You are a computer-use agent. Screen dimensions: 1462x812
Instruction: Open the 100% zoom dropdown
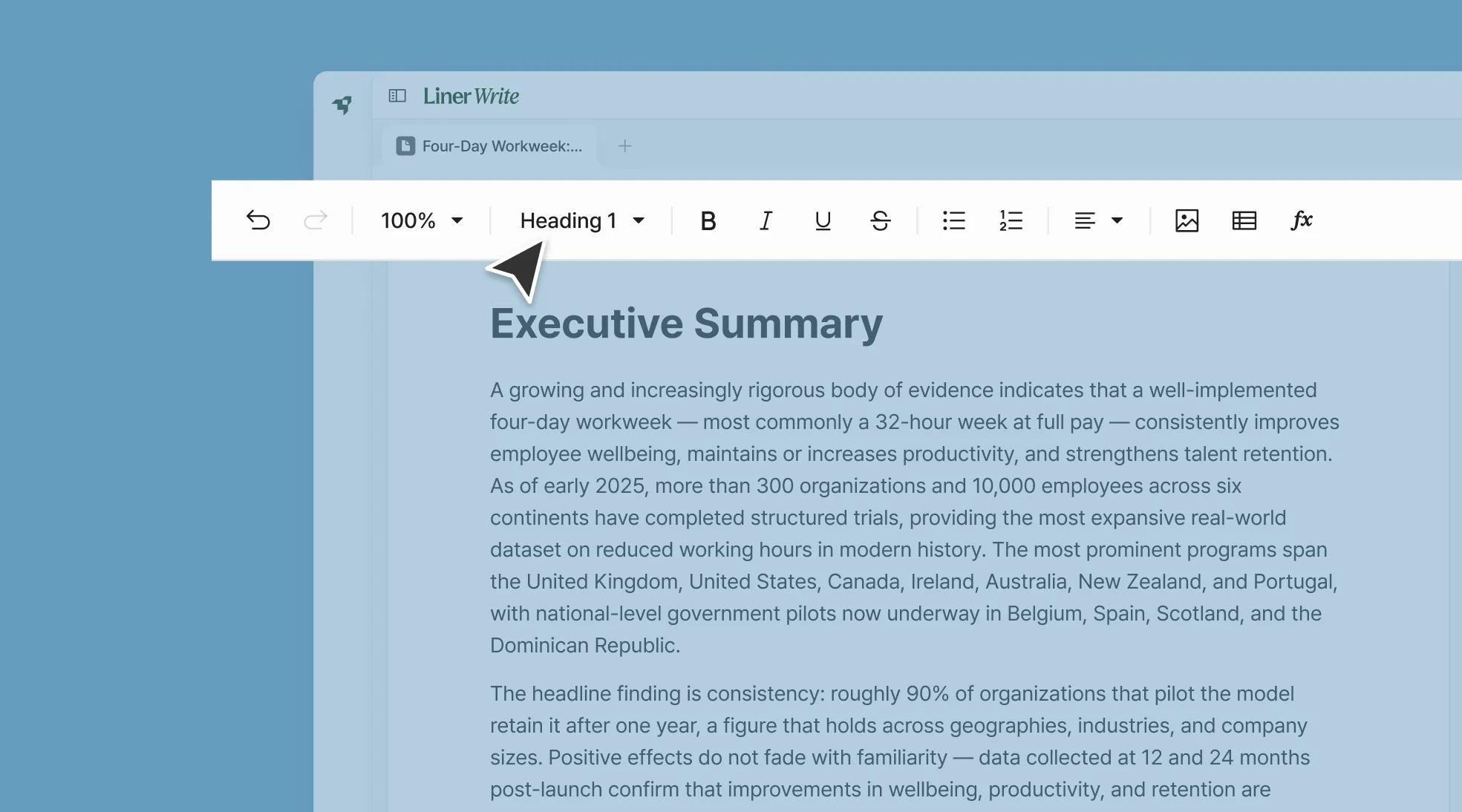click(x=422, y=220)
